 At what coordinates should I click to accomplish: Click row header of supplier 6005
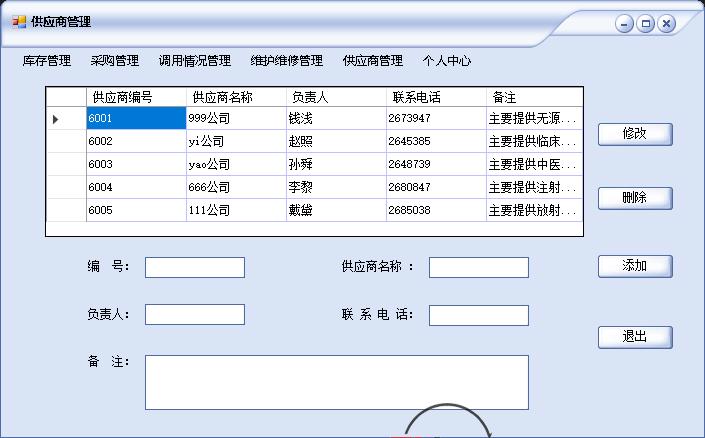67,210
